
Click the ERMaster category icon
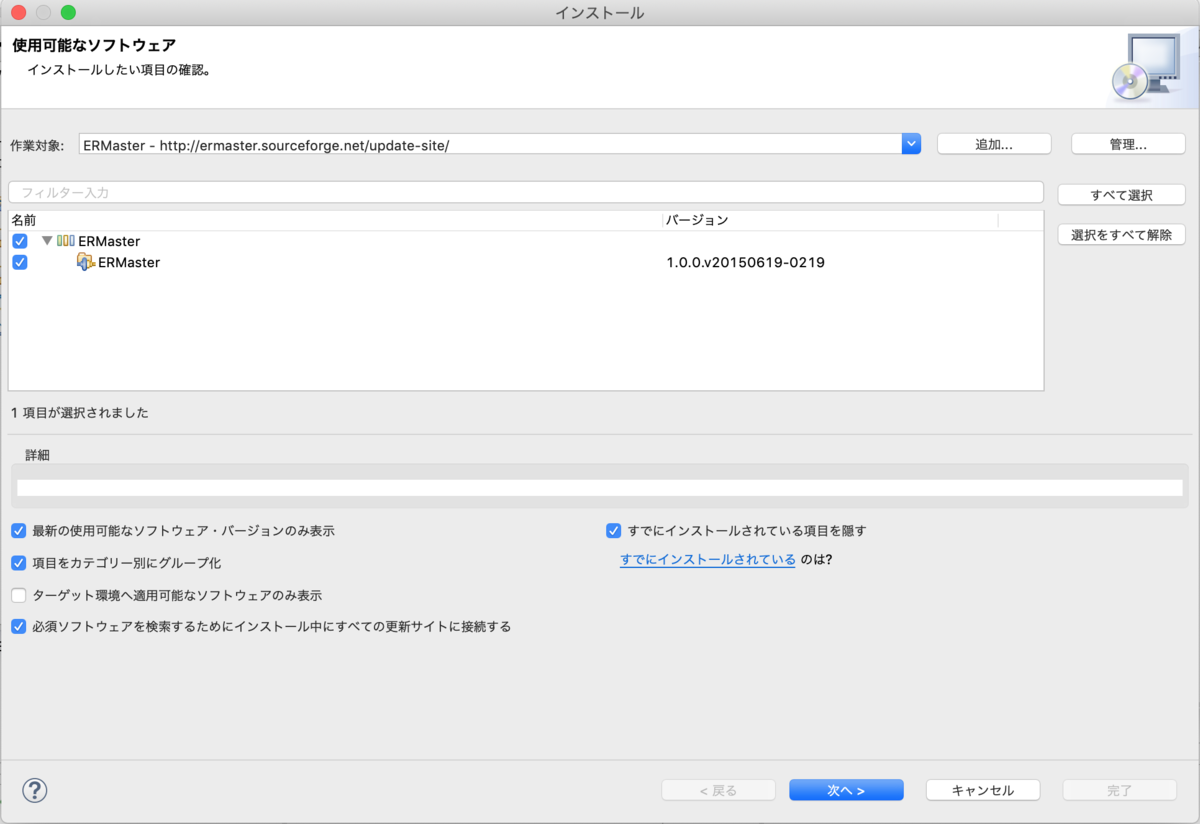(x=66, y=241)
